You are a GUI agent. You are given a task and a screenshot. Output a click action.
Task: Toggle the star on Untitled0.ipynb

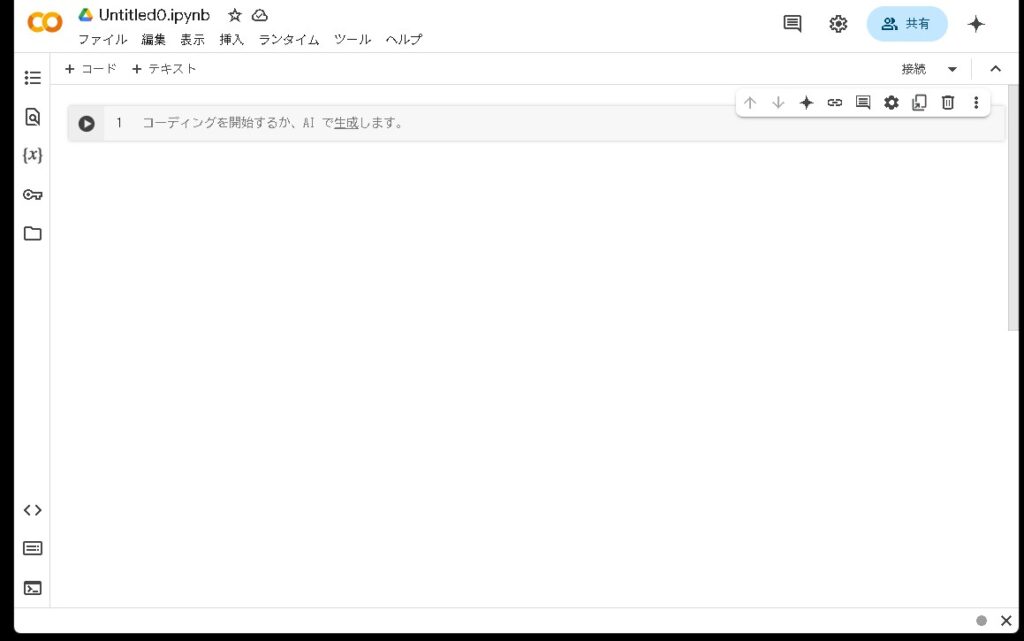[234, 15]
